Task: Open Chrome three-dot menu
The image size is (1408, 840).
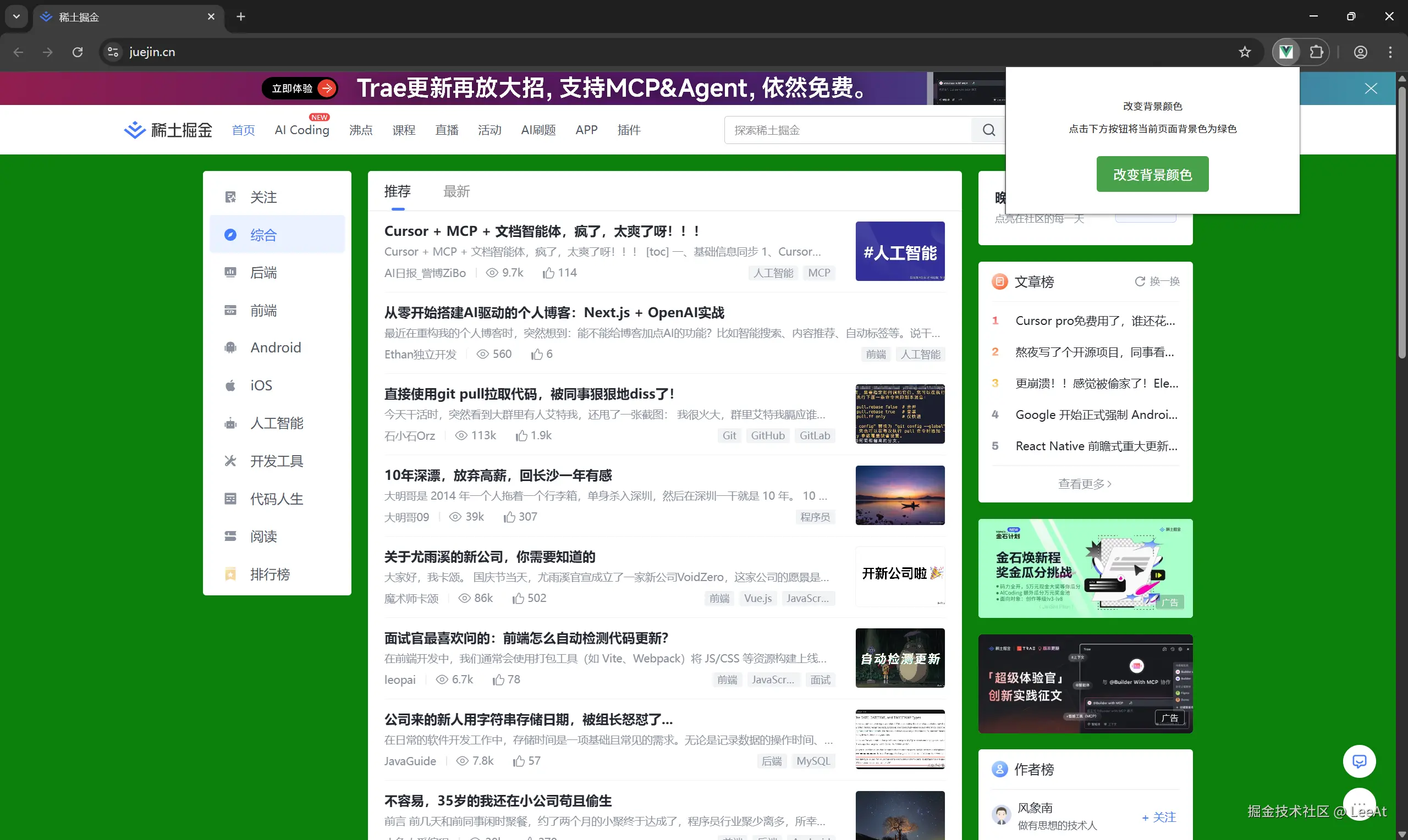Action: [1390, 52]
